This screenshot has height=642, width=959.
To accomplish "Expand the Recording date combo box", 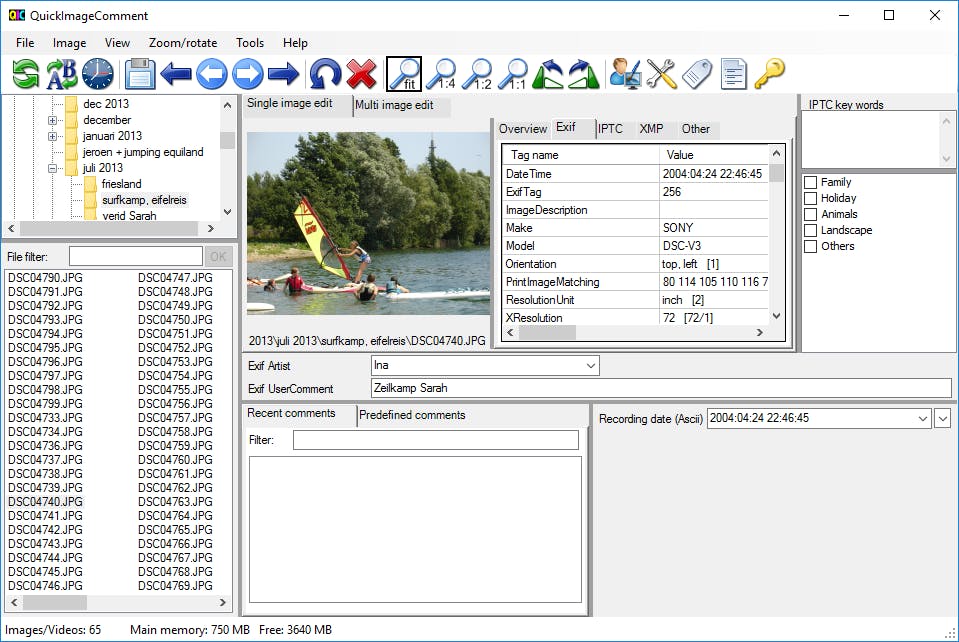I will pos(921,419).
